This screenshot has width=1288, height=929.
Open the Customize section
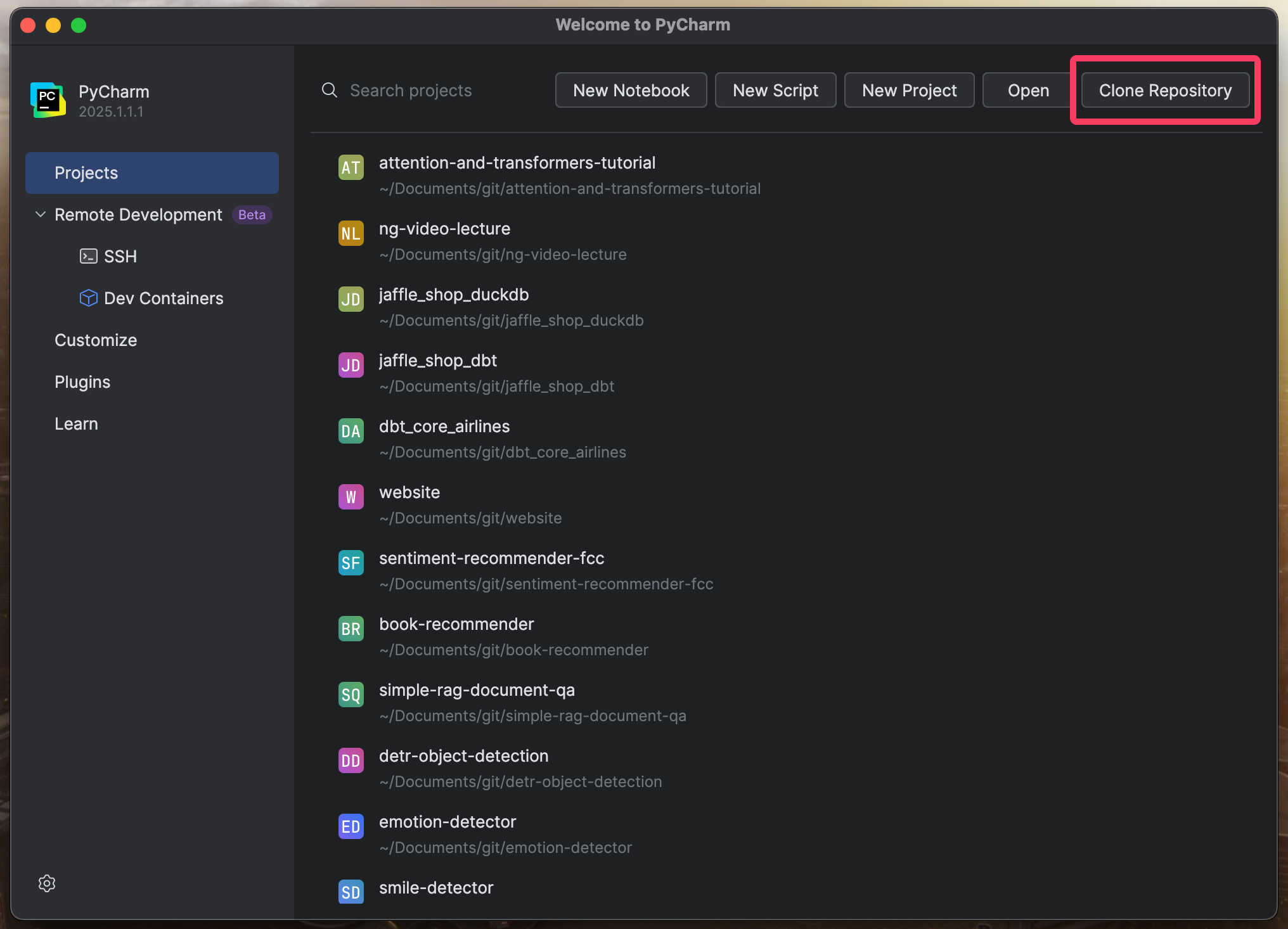tap(95, 340)
